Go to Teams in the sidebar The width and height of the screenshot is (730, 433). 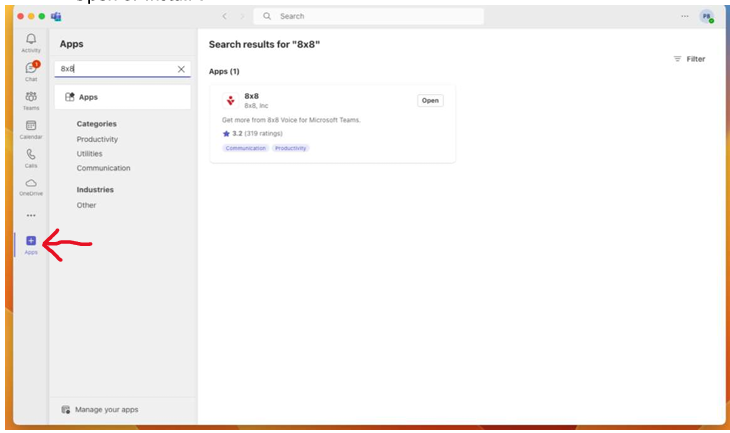point(31,101)
